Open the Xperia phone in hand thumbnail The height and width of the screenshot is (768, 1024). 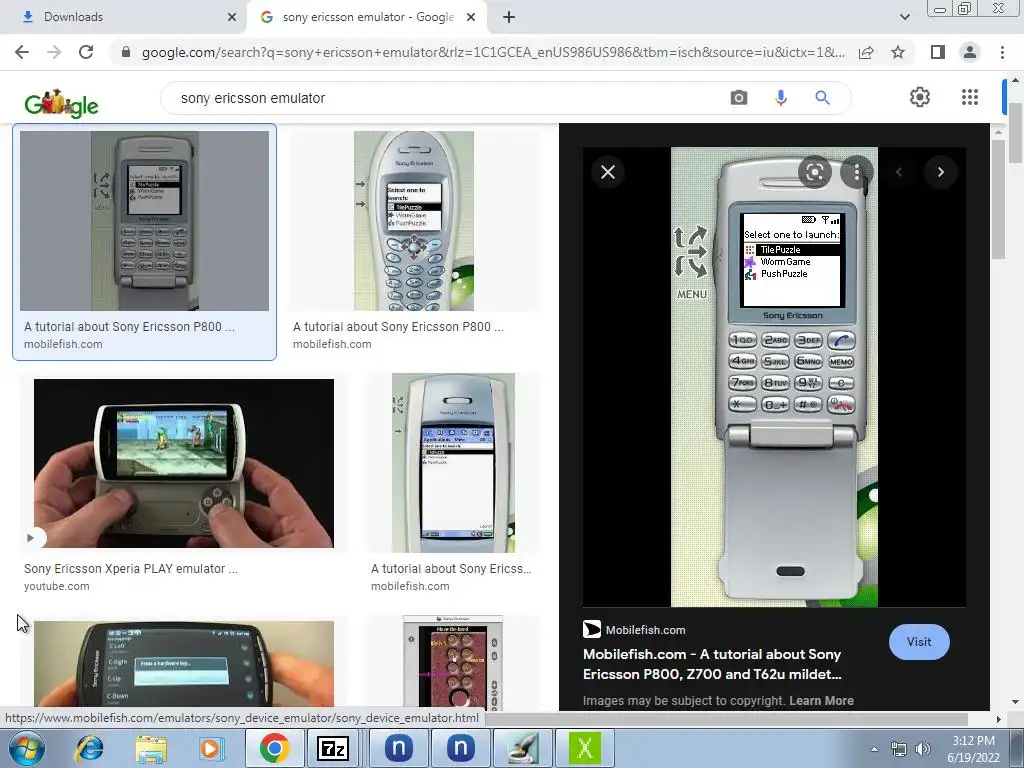click(x=184, y=664)
